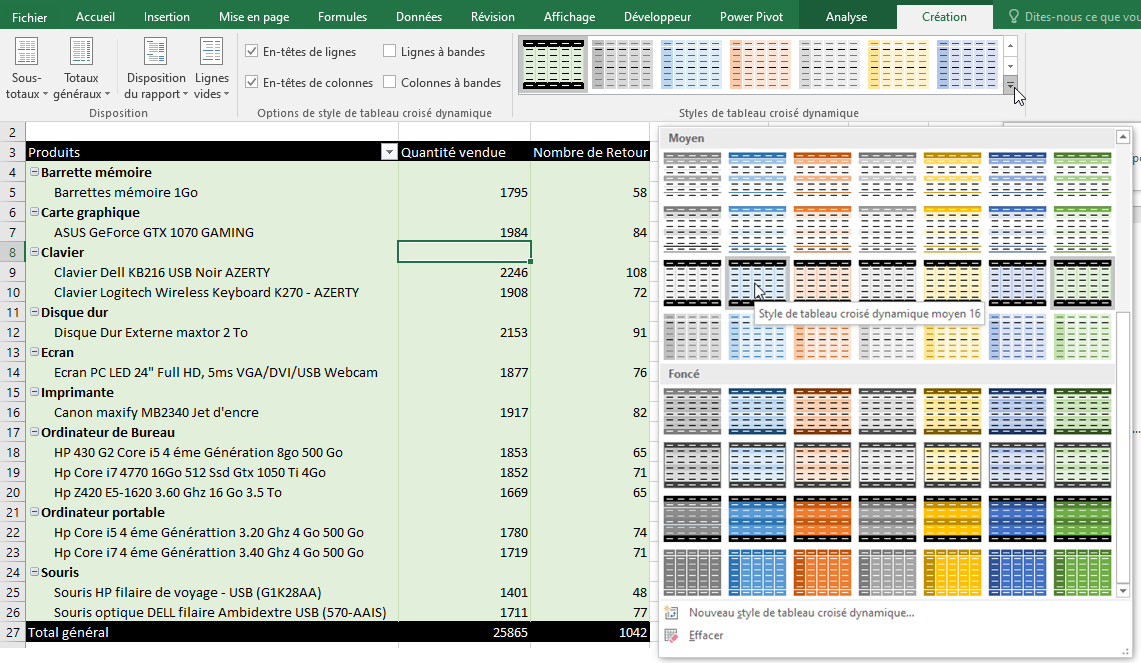Click the styles gallery More arrow
Viewport: 1141px width, 663px height.
[1010, 84]
